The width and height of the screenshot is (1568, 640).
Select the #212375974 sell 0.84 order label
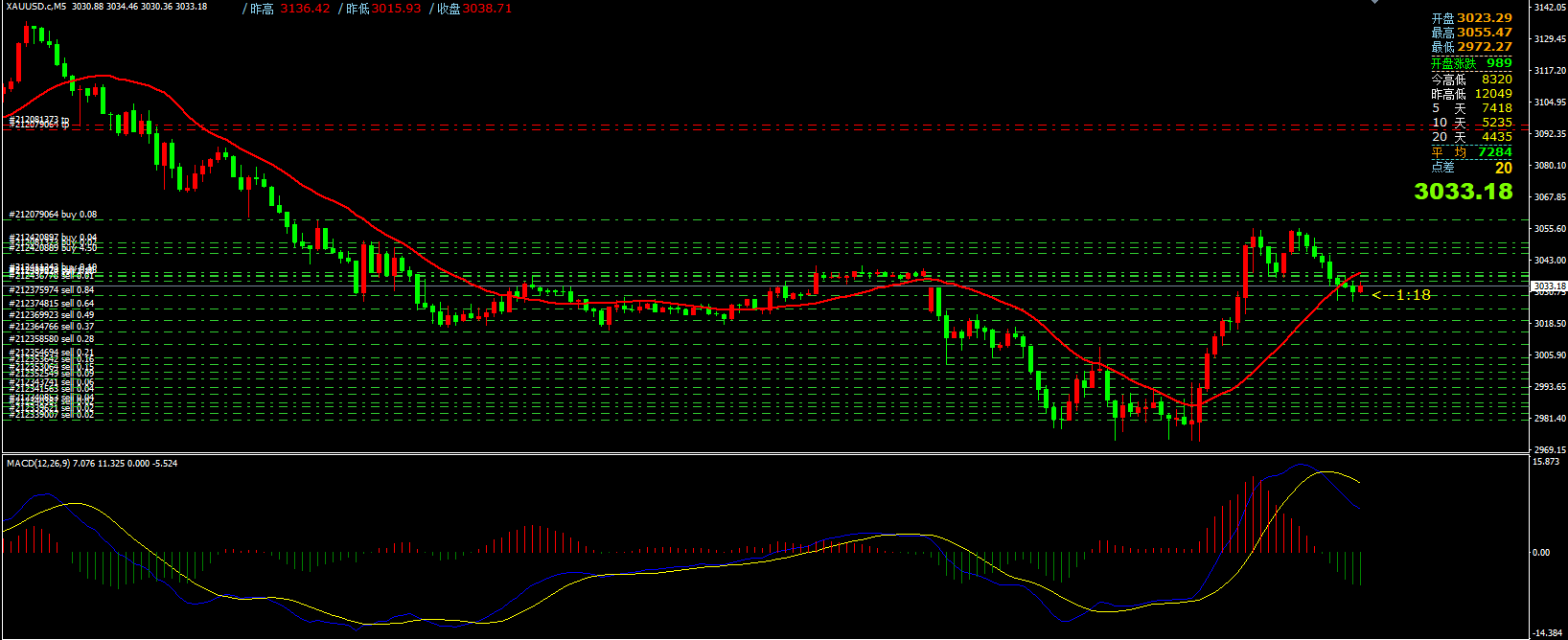click(x=52, y=290)
